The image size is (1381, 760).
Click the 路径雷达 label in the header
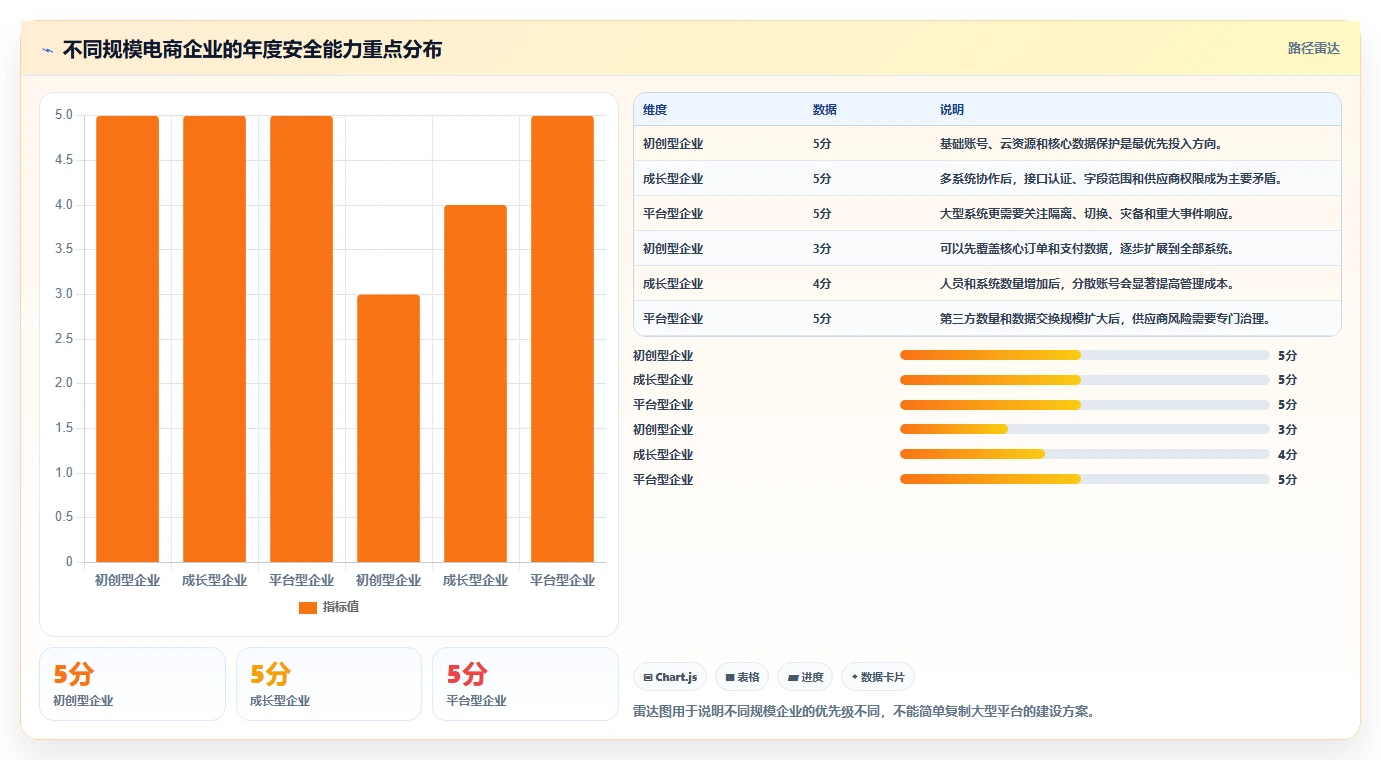click(1313, 48)
